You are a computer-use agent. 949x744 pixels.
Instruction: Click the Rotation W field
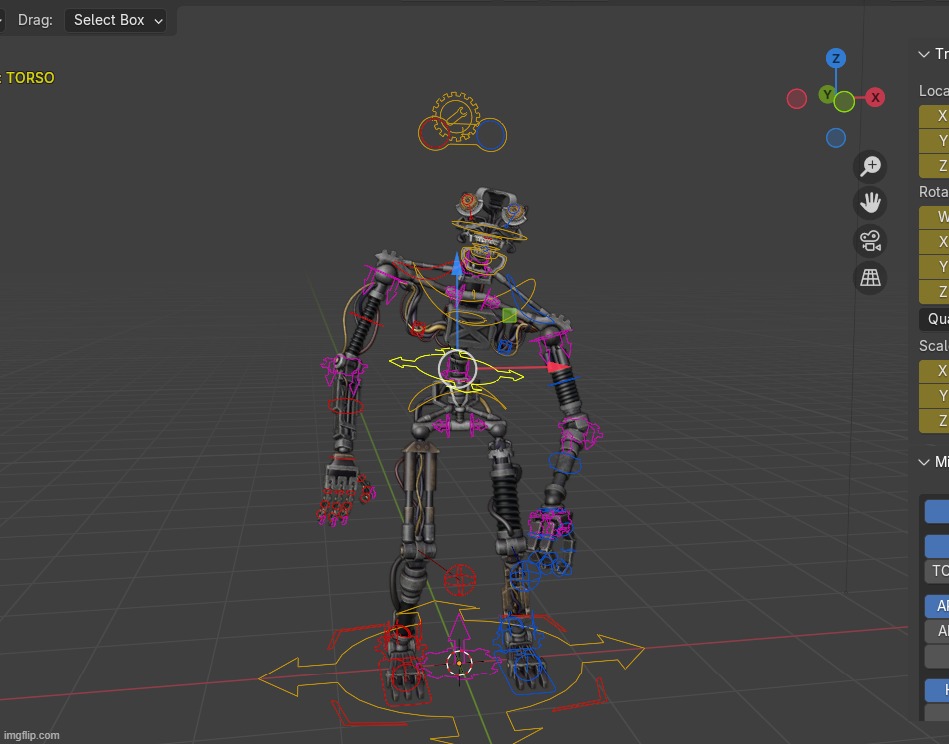[x=934, y=217]
